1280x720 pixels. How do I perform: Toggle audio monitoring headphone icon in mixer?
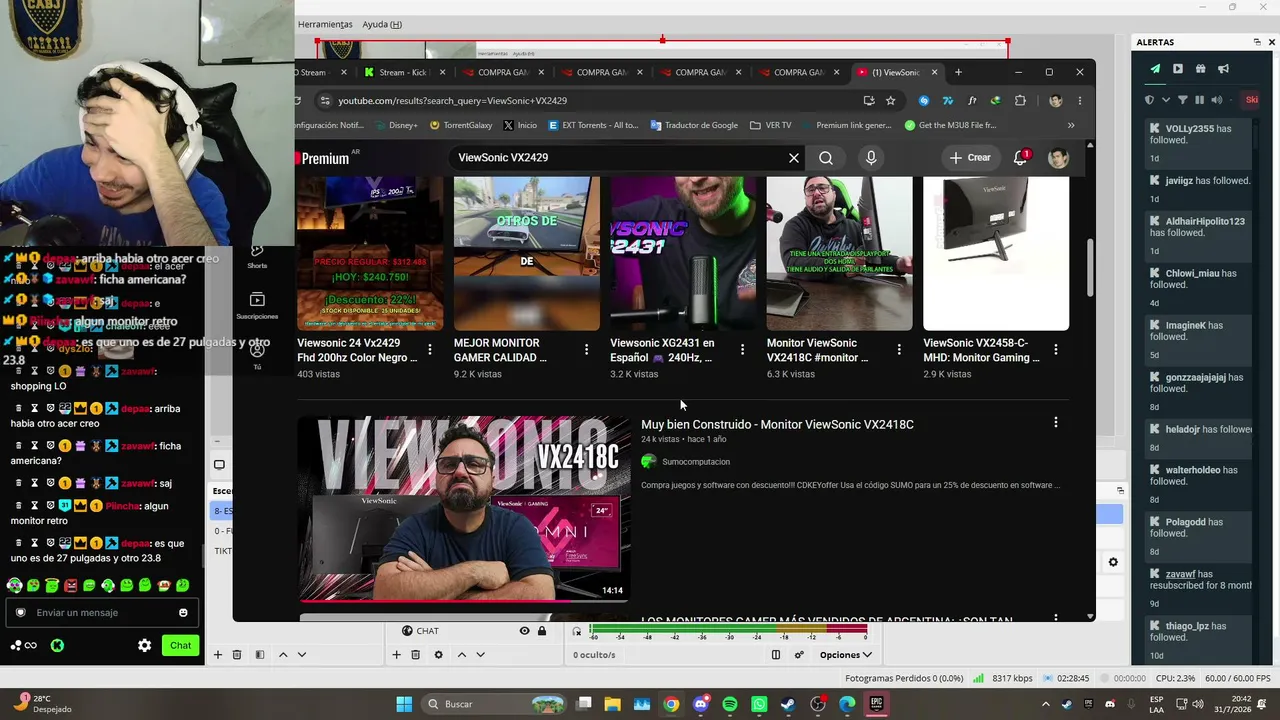[x=576, y=631]
